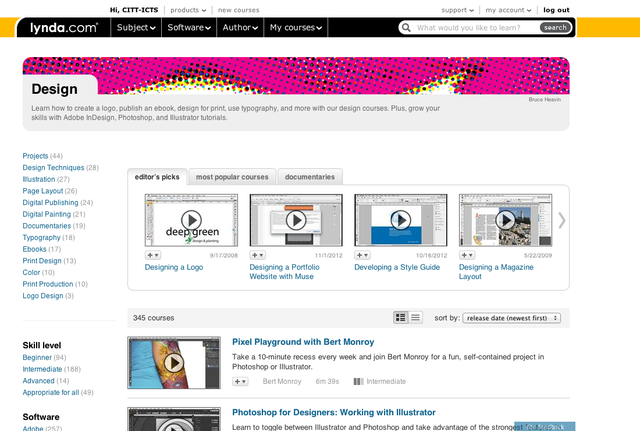Screen dimensions: 640x431
Task: Click log out
Action: [556, 10]
